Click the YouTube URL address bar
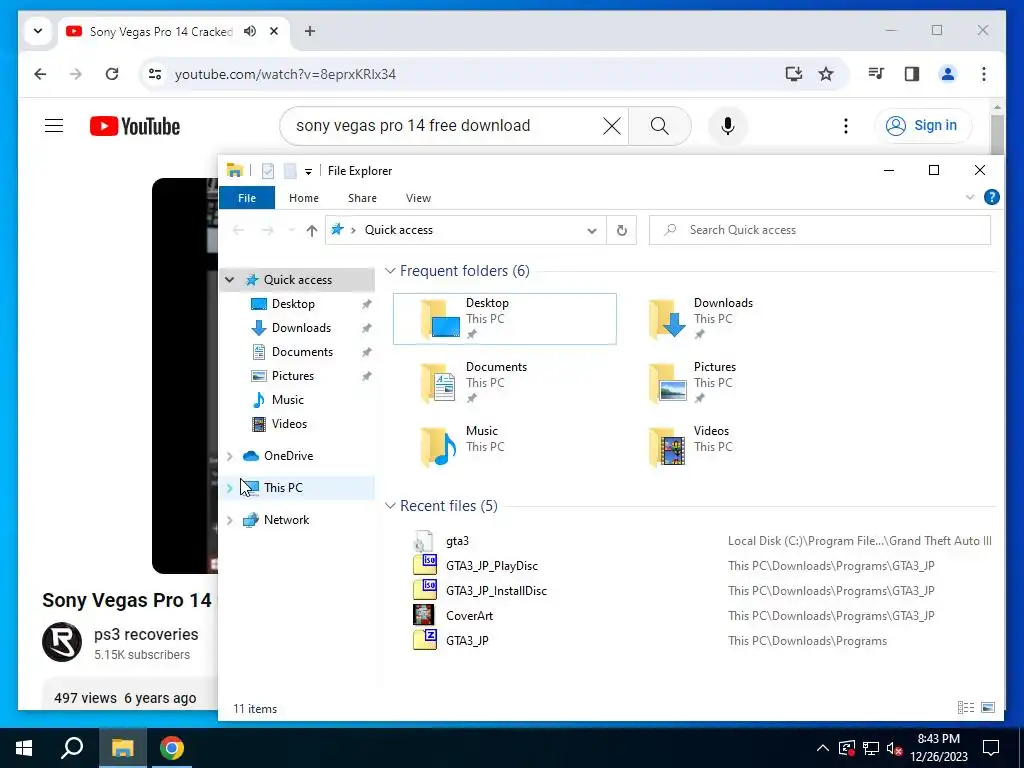Image resolution: width=1024 pixels, height=768 pixels. click(x=285, y=74)
